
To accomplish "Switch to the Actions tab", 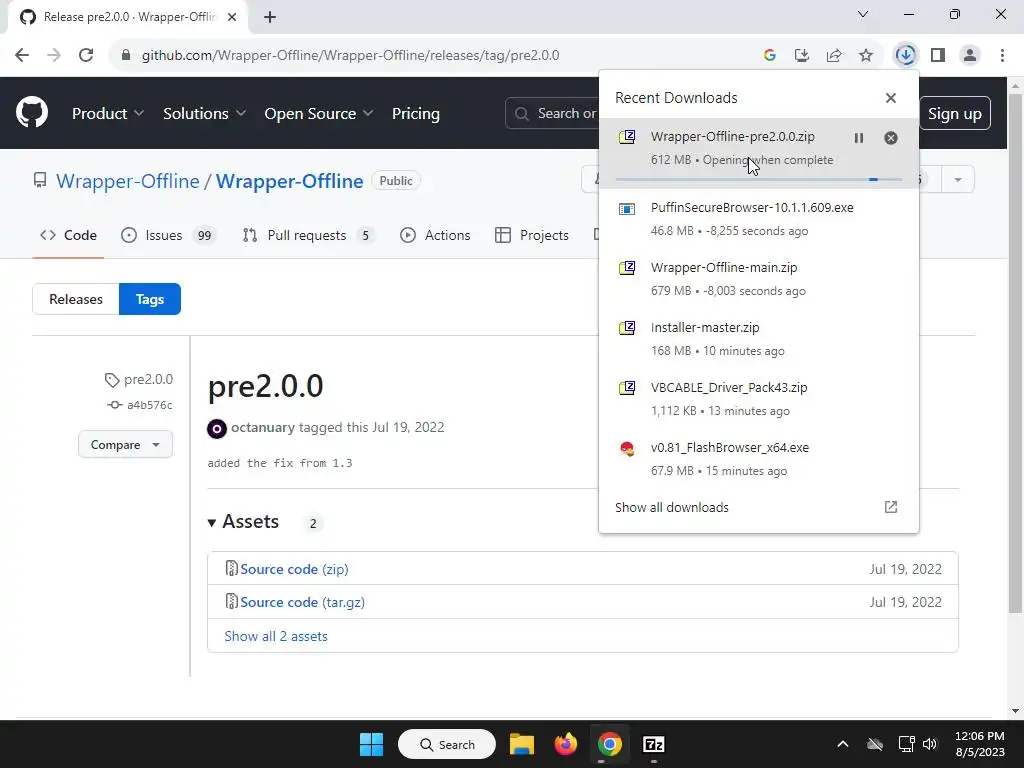I will click(435, 235).
